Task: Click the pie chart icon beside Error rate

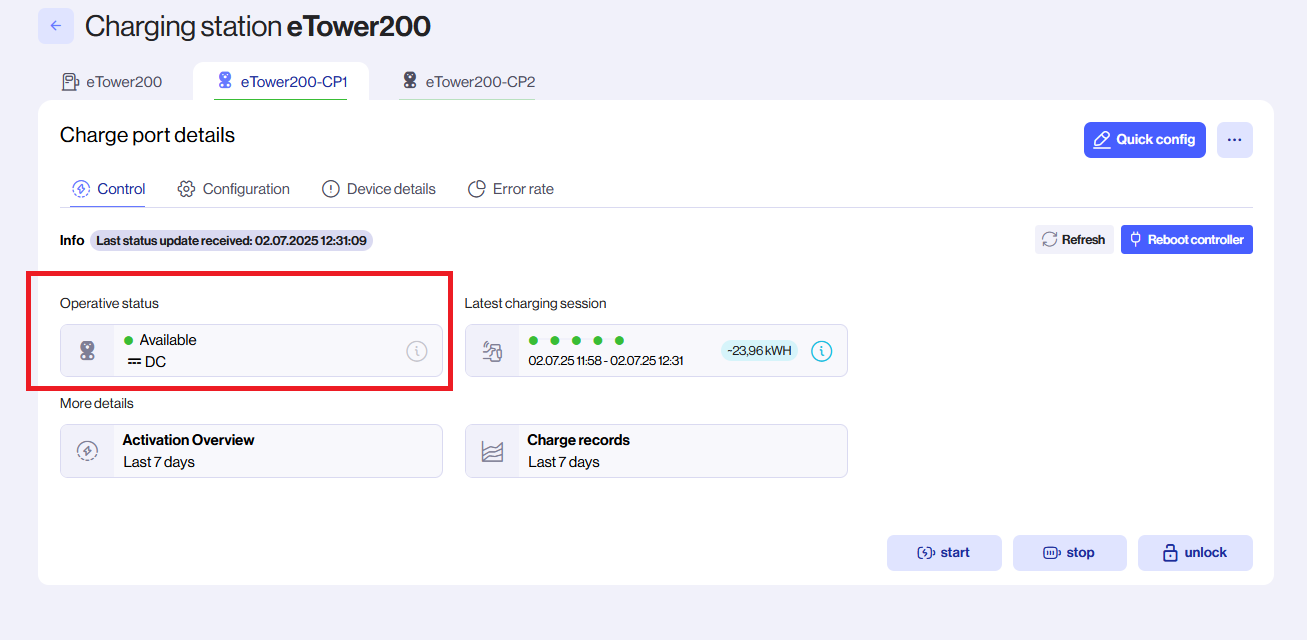Action: tap(477, 189)
